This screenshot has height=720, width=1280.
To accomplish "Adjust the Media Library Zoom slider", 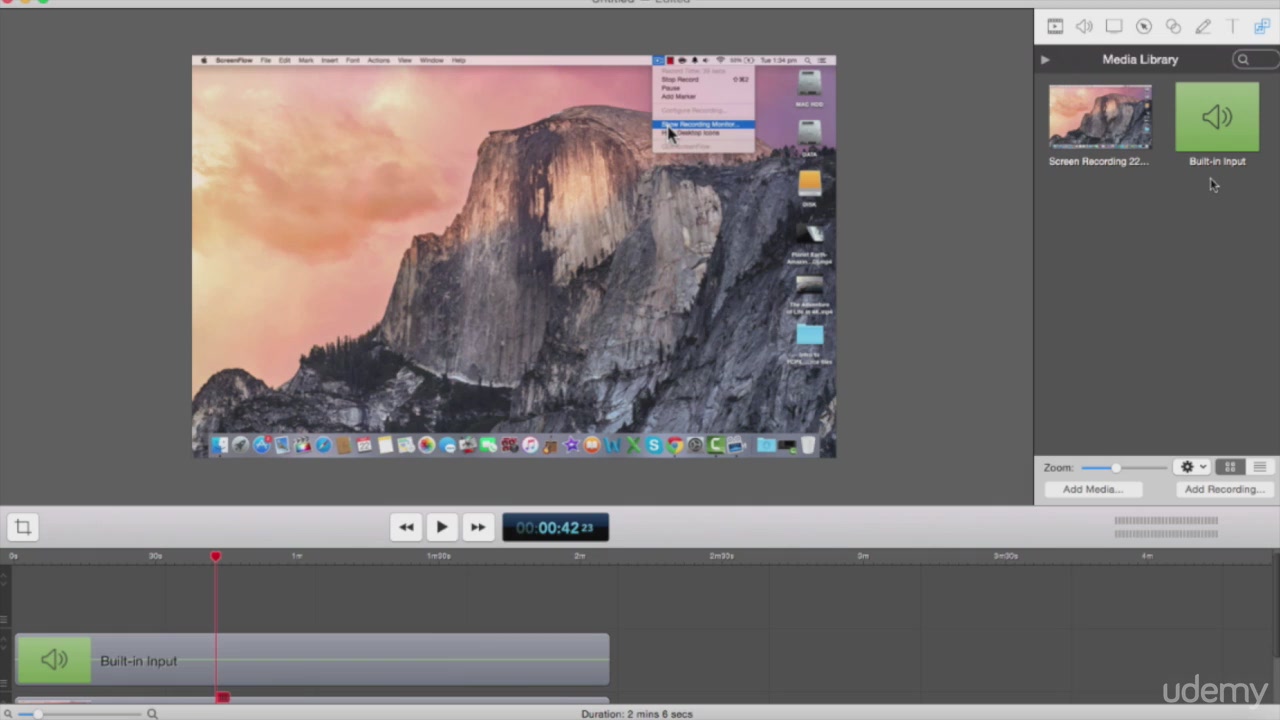I will point(1124,468).
